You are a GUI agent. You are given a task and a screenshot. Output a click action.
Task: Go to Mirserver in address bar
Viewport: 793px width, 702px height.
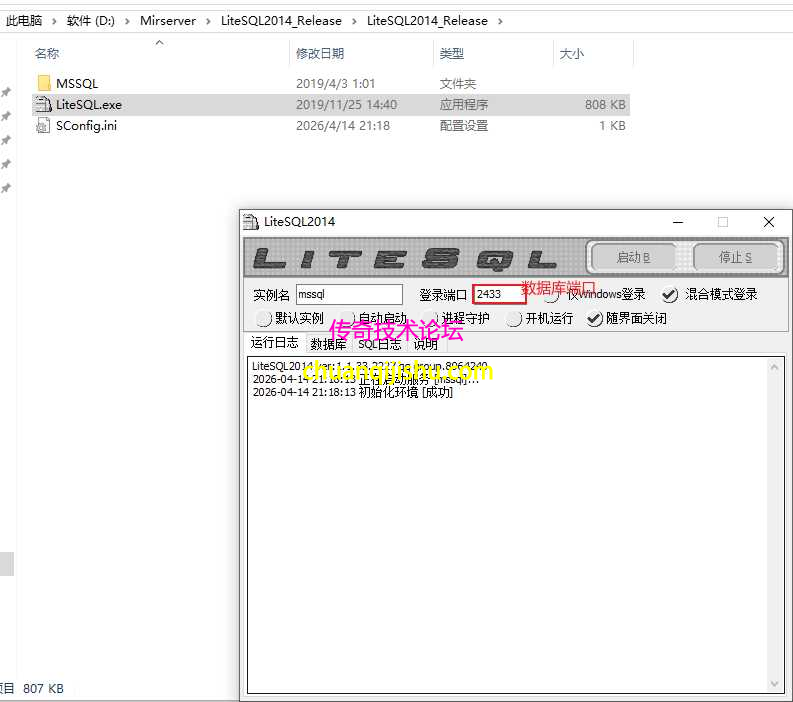pos(168,21)
